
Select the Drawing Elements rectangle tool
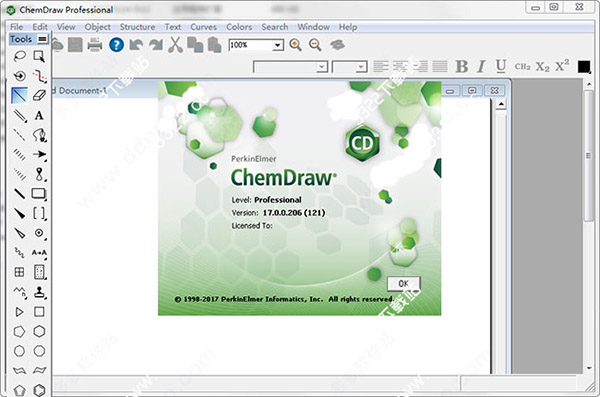(x=39, y=194)
